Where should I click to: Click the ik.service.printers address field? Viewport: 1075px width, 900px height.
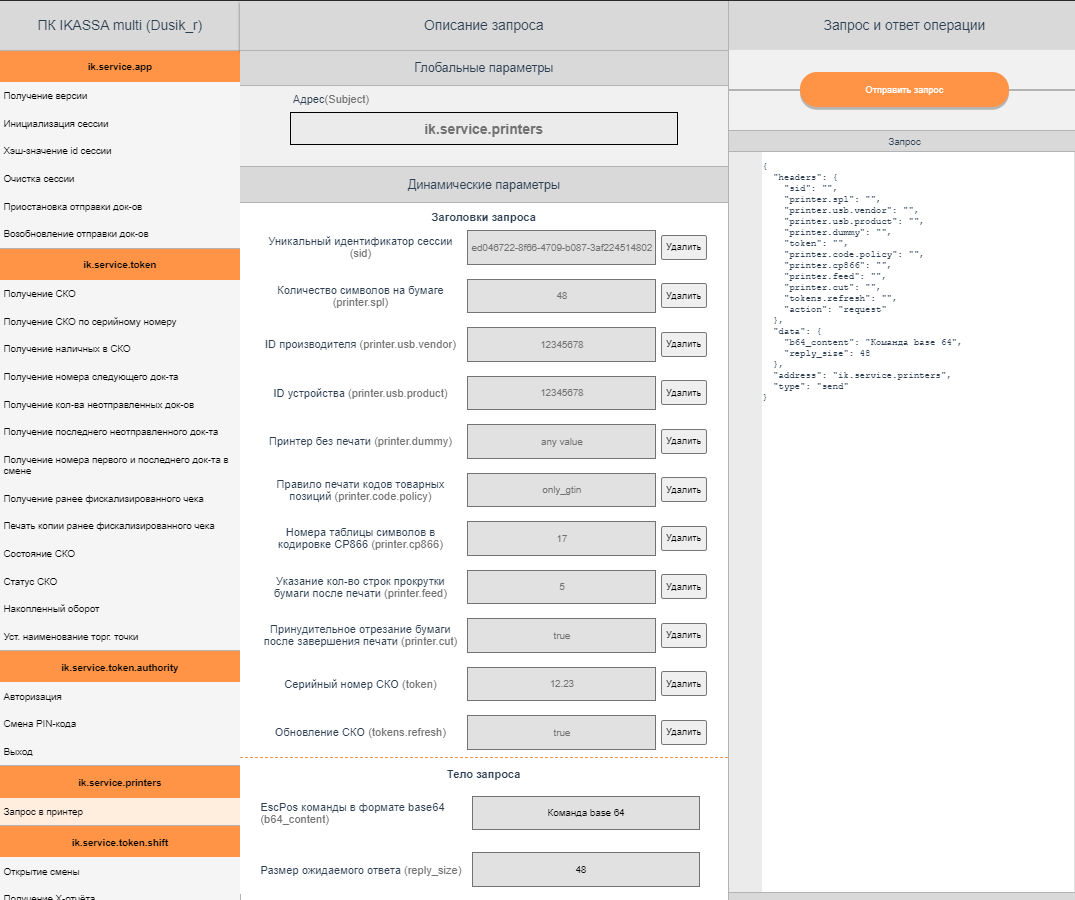(484, 129)
